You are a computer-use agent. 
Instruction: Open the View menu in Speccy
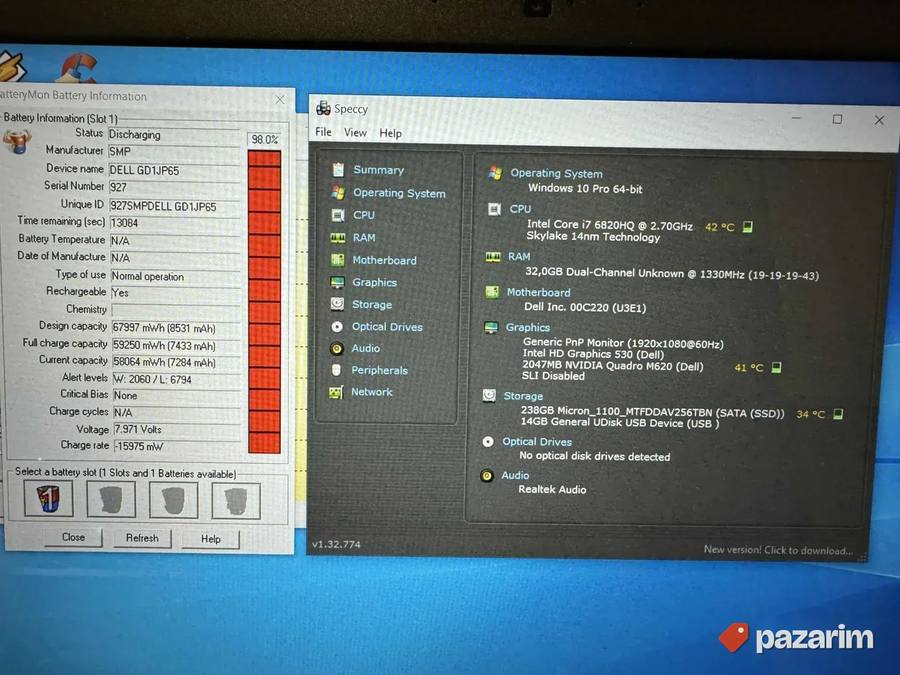(355, 133)
